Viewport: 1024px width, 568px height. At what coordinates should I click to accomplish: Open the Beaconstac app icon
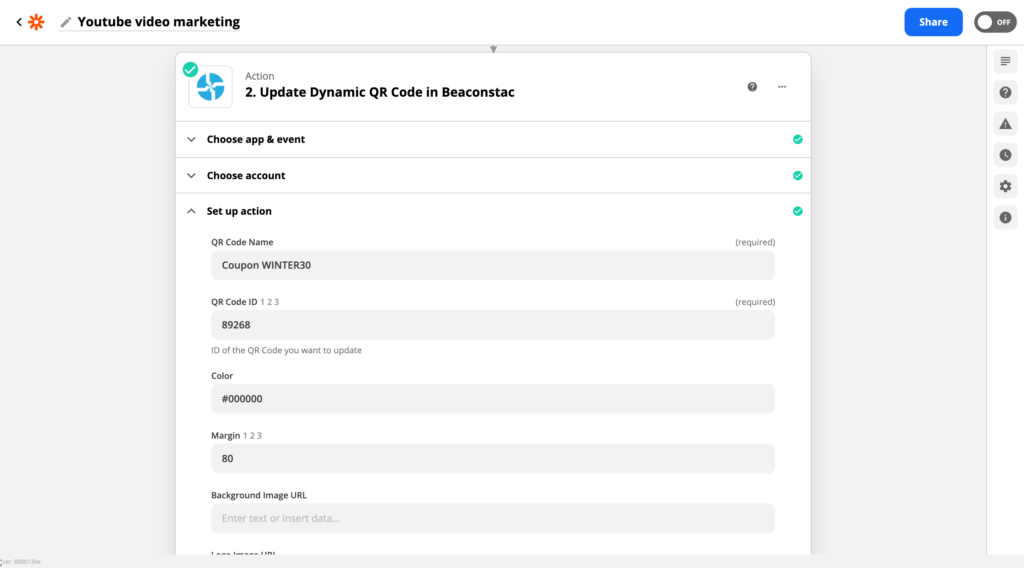(210, 86)
